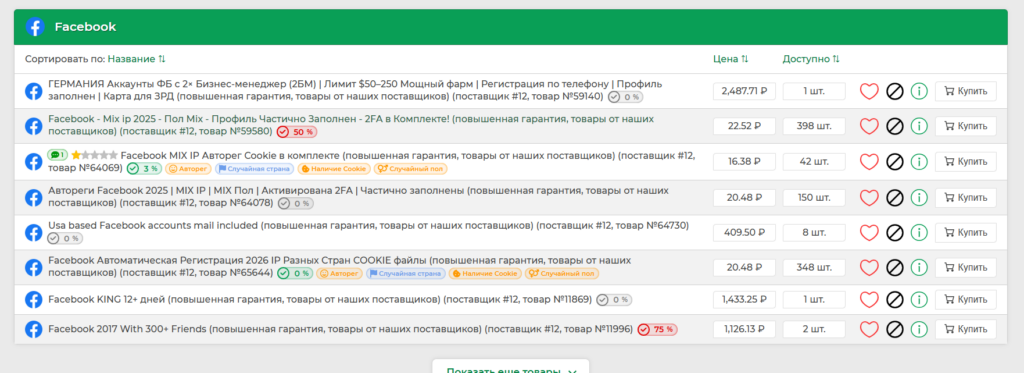Click Случайная страна tag on товар №64069 row
The height and width of the screenshot is (373, 1024).
(x=254, y=169)
